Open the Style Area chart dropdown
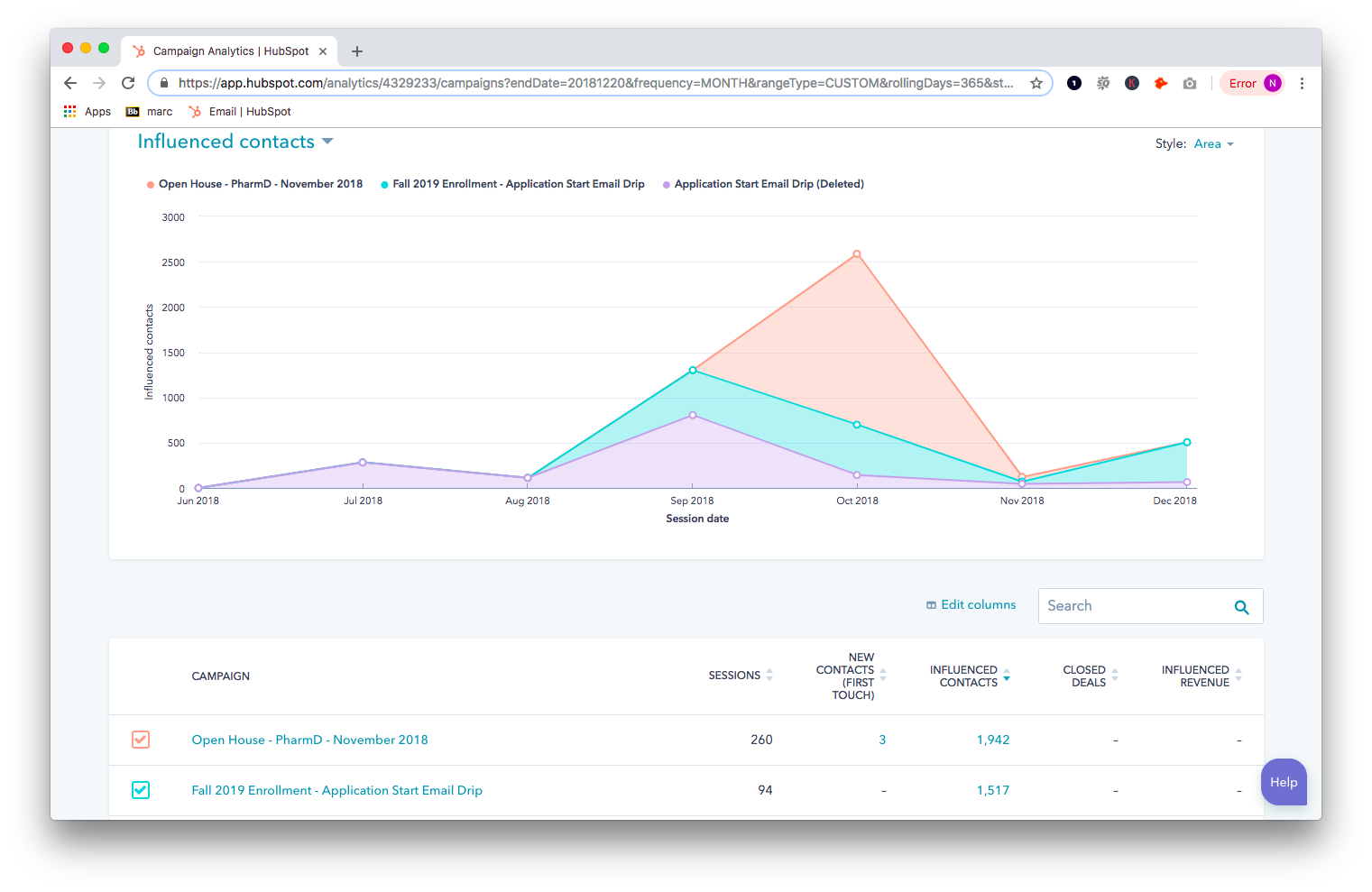1372x892 pixels. (1213, 144)
